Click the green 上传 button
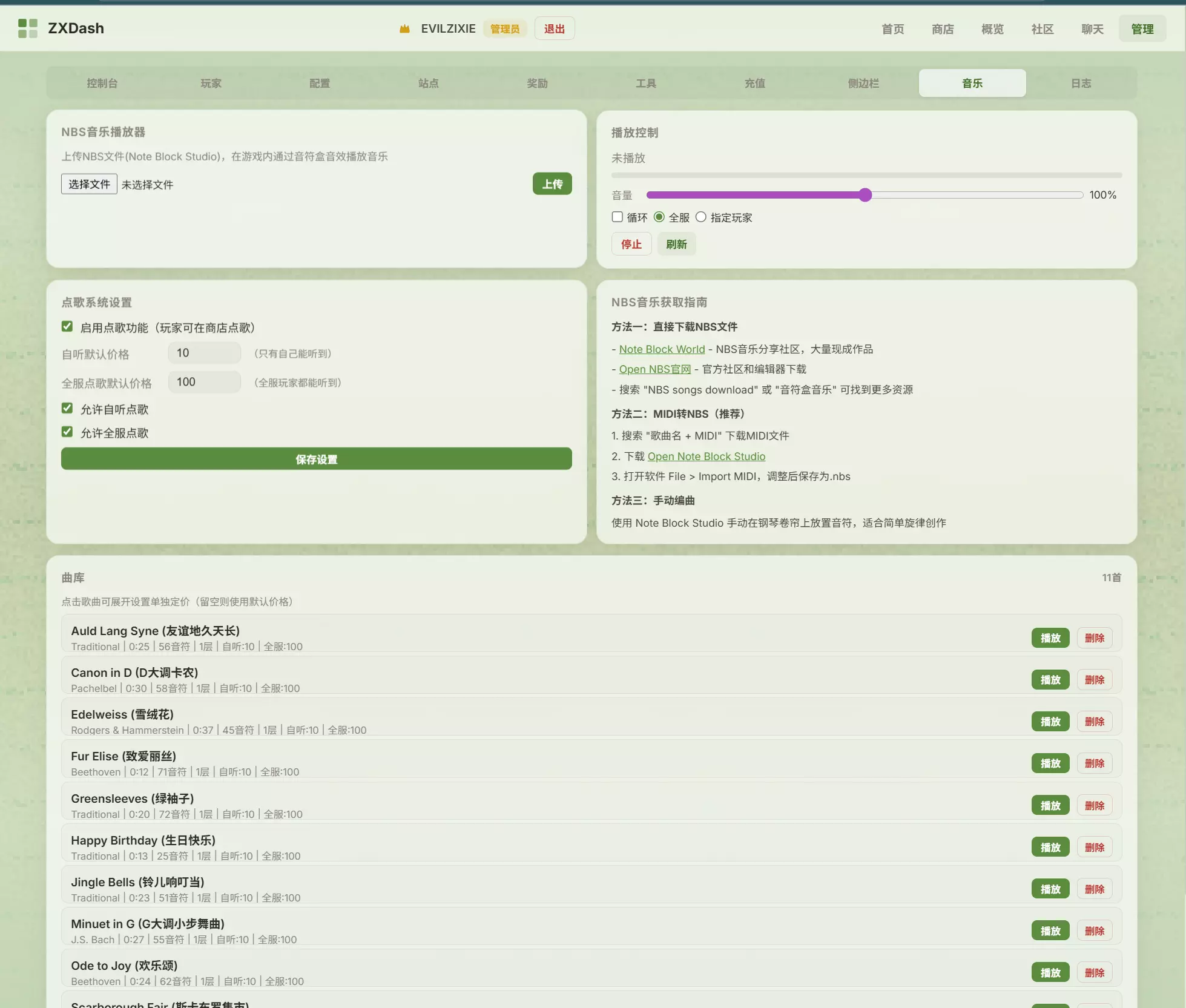1186x1008 pixels. point(552,184)
